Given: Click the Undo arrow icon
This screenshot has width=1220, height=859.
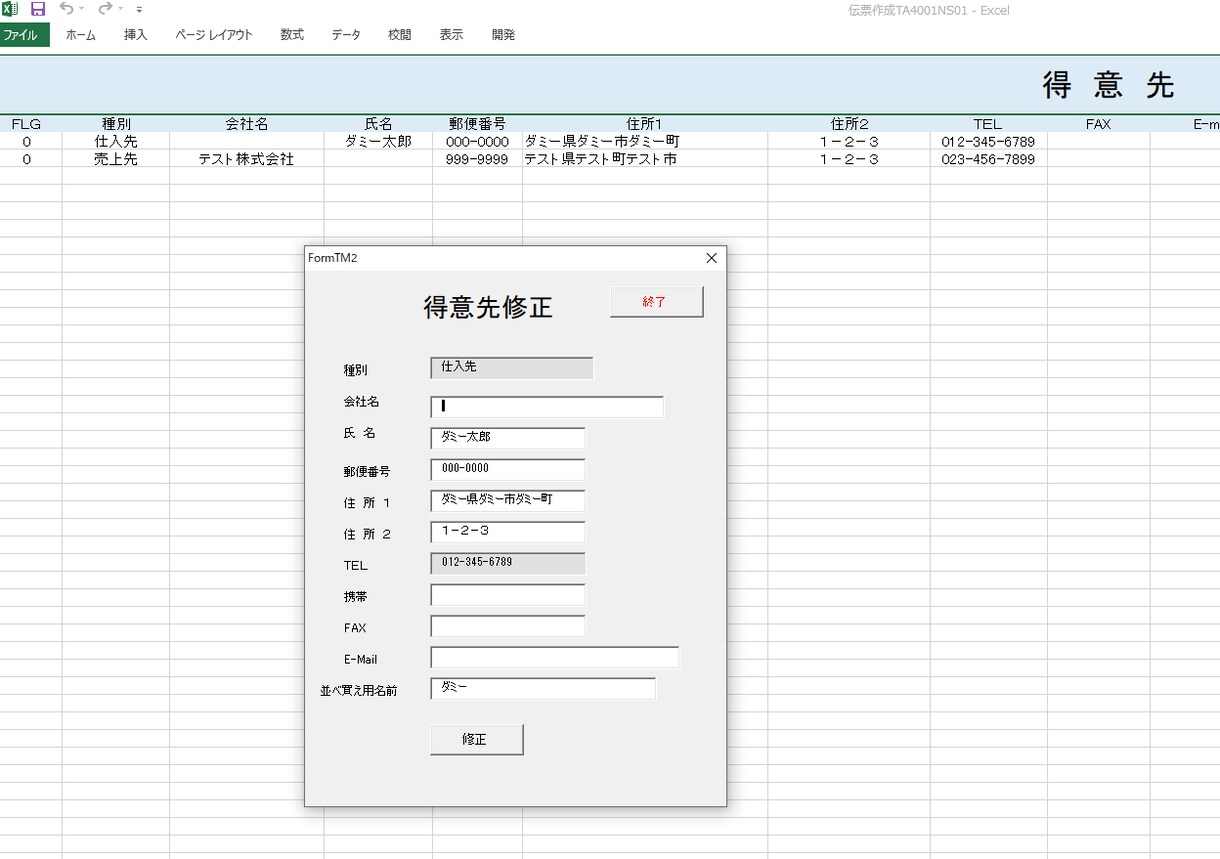Looking at the screenshot, I should [x=66, y=9].
